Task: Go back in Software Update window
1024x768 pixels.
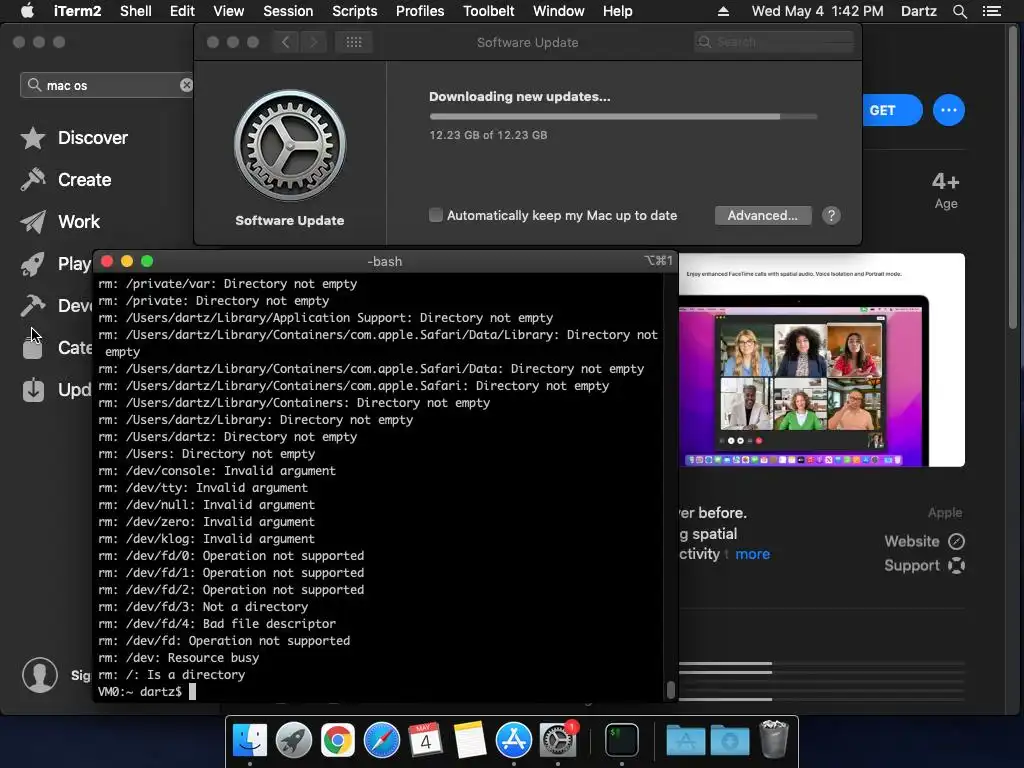Action: coord(285,42)
